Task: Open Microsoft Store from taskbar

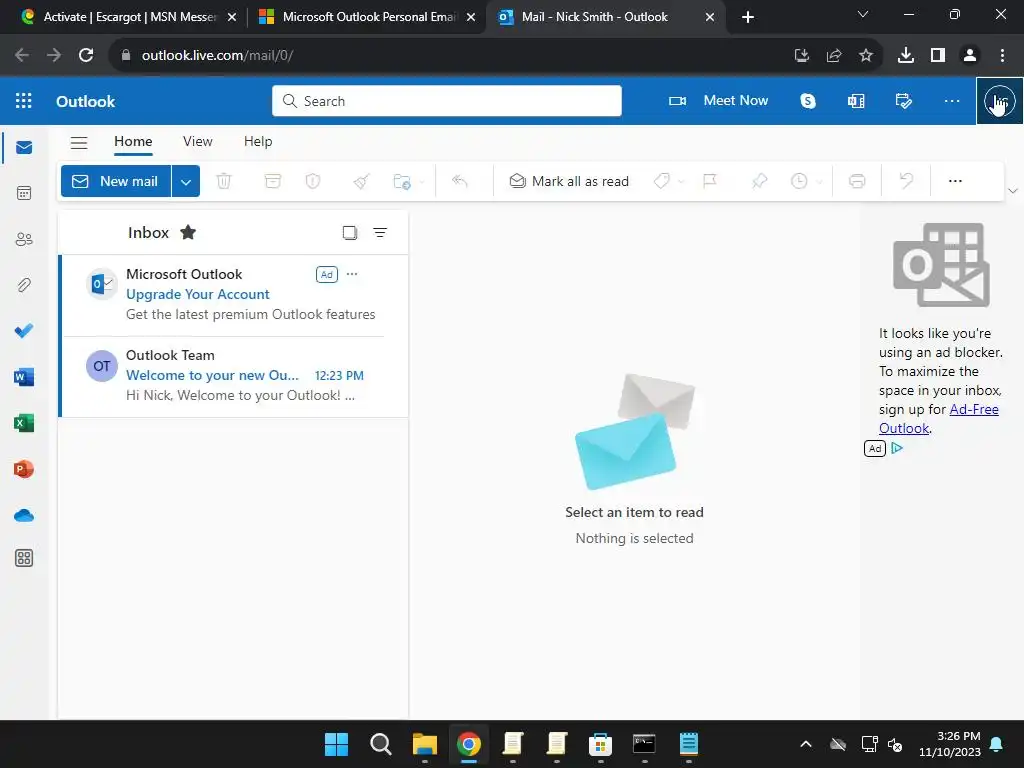Action: (600, 744)
